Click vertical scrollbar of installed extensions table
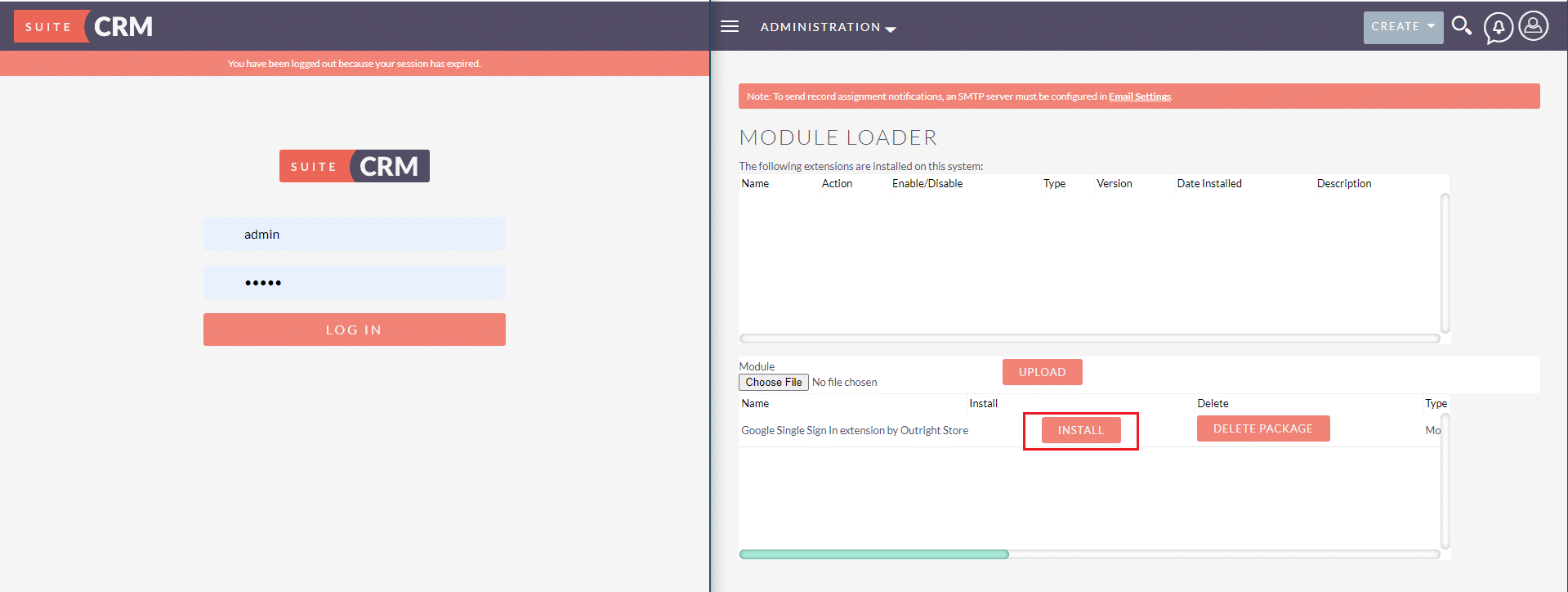Viewport: 1568px width, 592px height. (1445, 263)
